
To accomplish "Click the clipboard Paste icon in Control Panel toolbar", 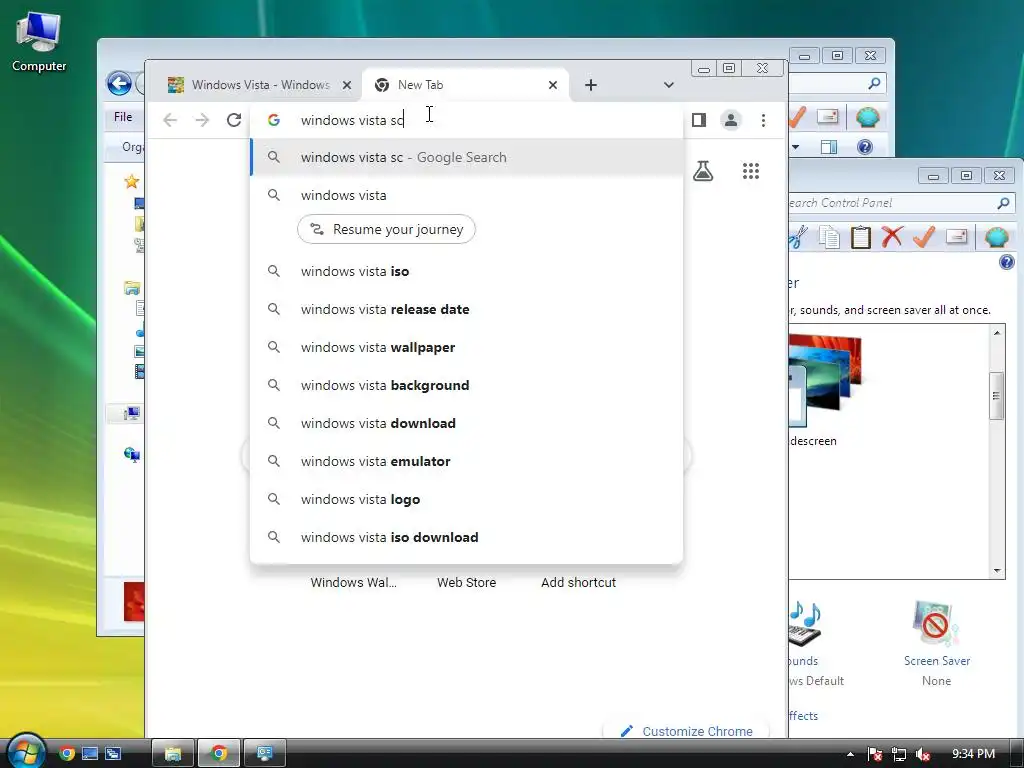I will (x=861, y=237).
